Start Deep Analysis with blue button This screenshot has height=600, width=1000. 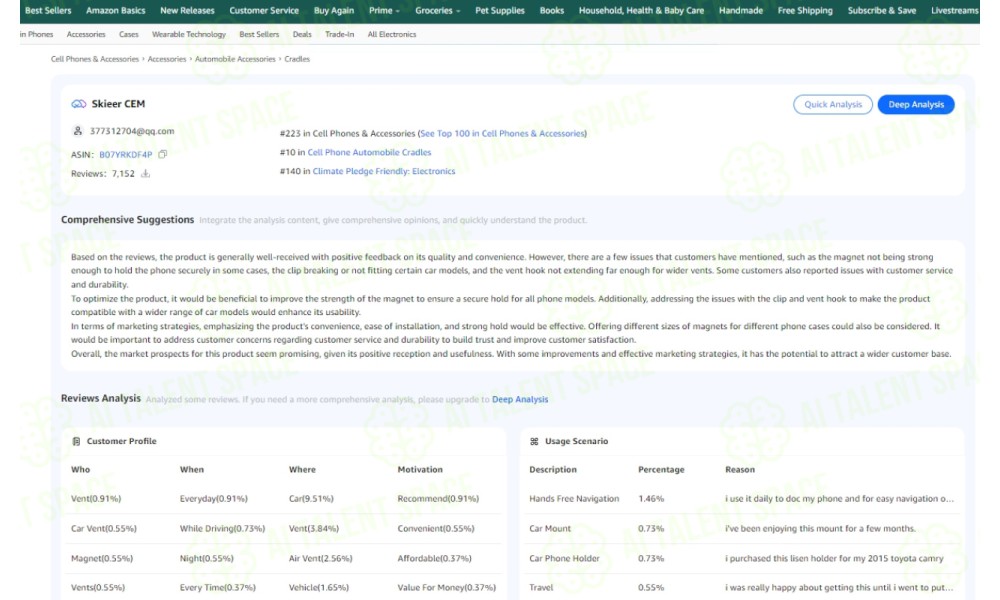(x=916, y=105)
